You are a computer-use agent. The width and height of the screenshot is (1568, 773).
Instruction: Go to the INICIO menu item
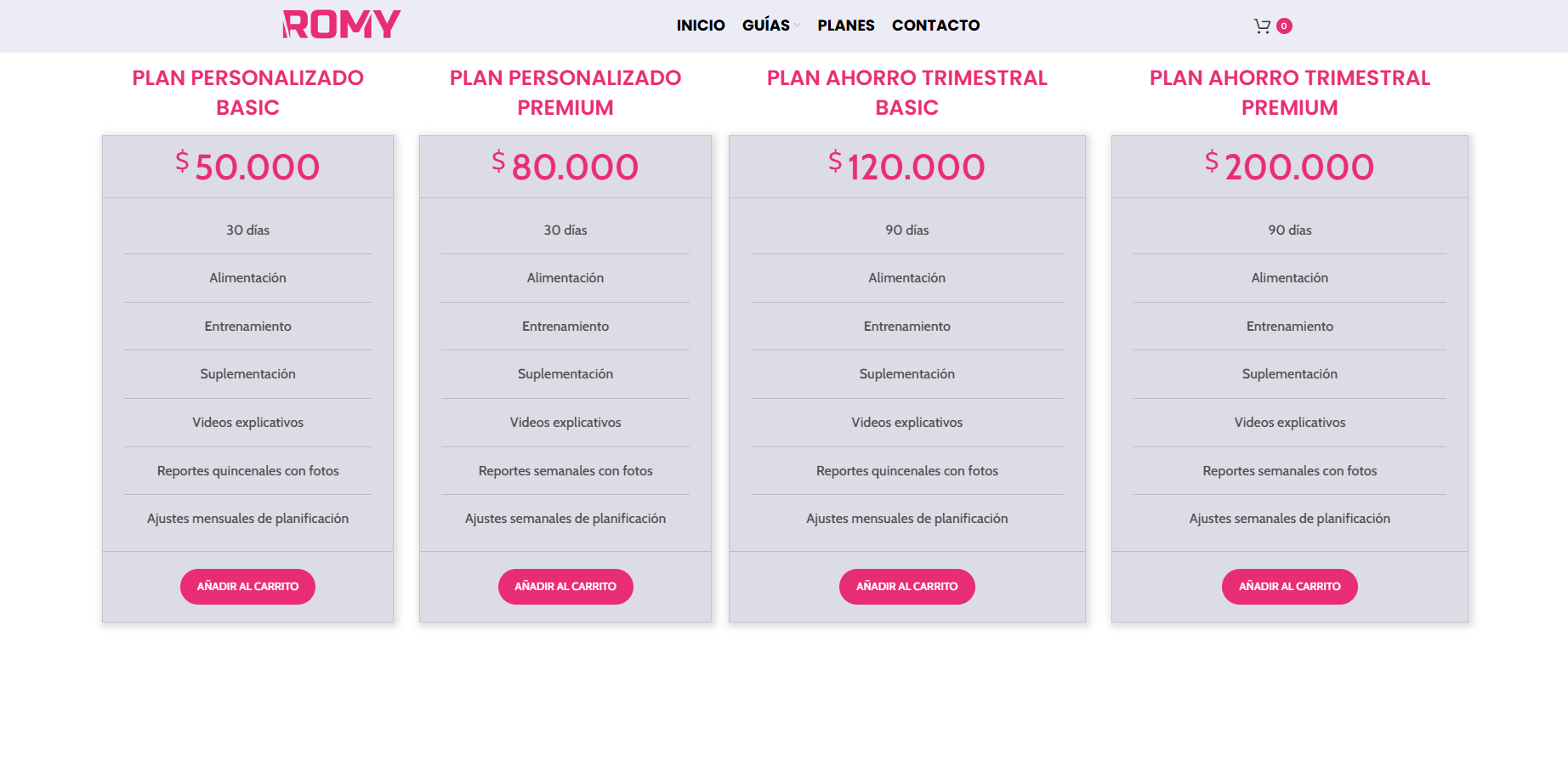tap(701, 26)
